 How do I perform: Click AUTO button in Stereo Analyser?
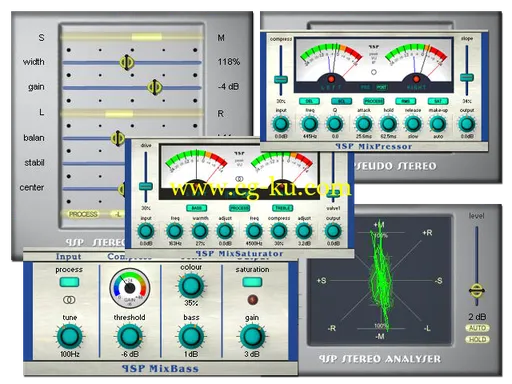pyautogui.click(x=477, y=328)
